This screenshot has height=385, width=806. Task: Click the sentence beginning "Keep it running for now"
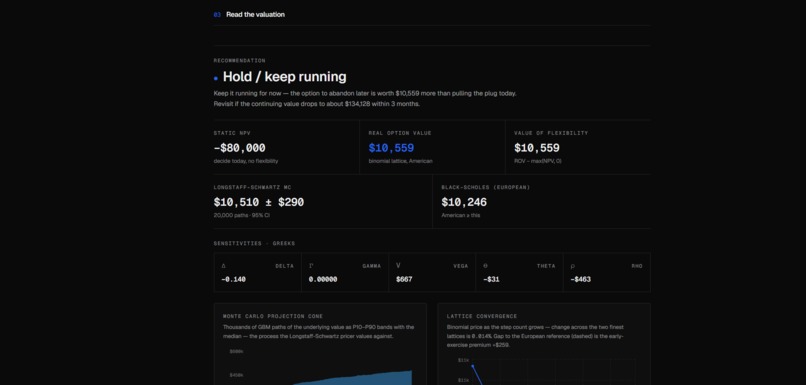[365, 94]
